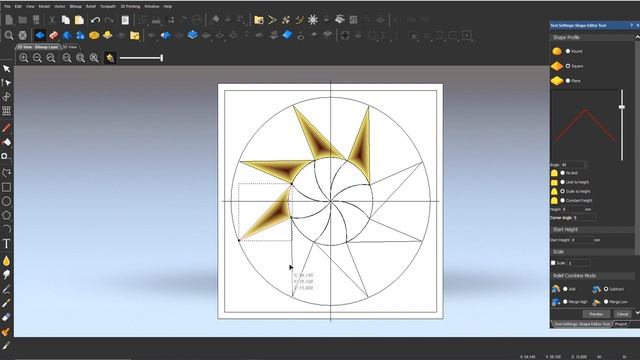Collapse the Scale section header

tap(592, 252)
